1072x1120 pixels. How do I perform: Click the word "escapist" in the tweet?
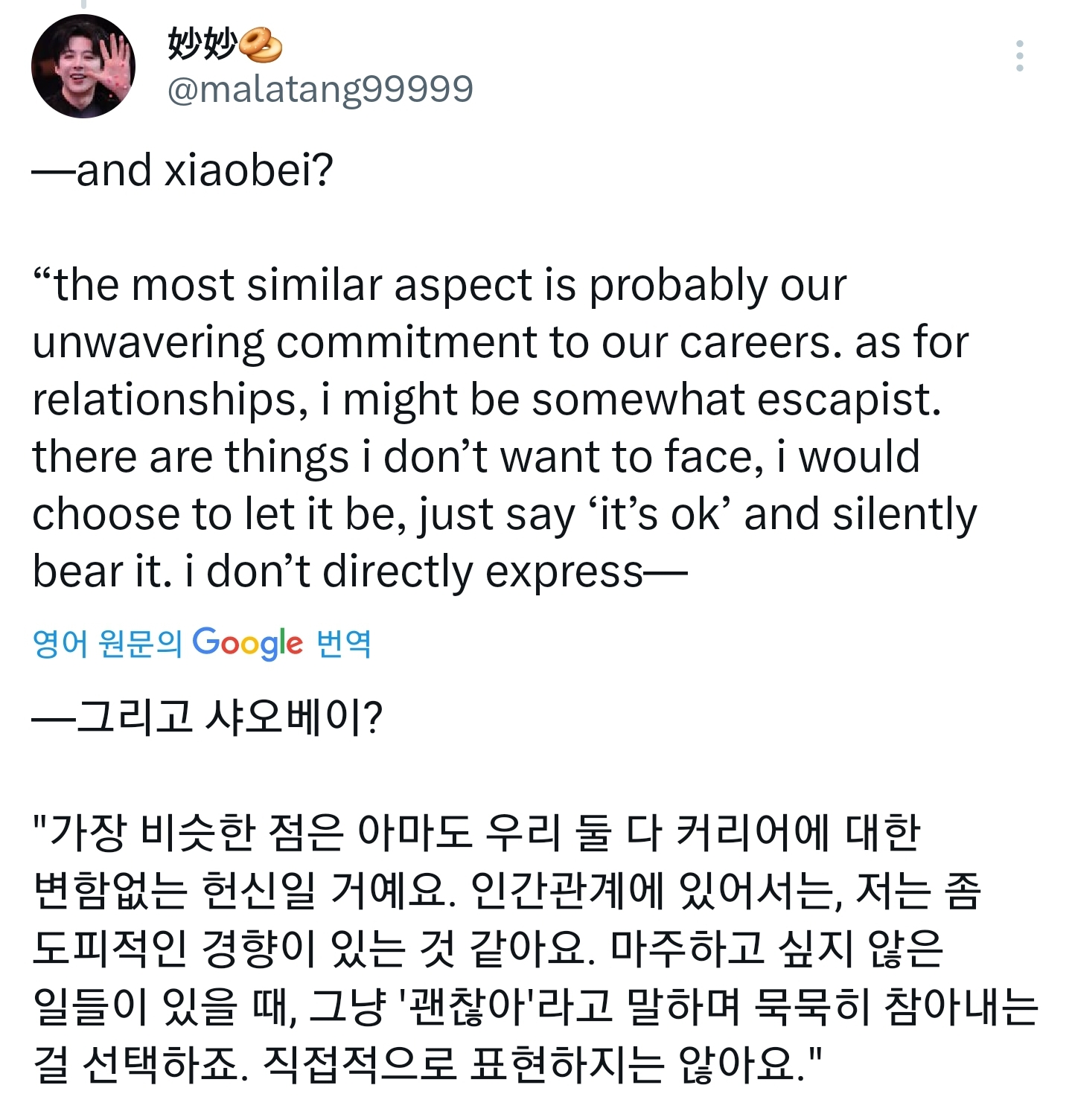click(x=843, y=400)
